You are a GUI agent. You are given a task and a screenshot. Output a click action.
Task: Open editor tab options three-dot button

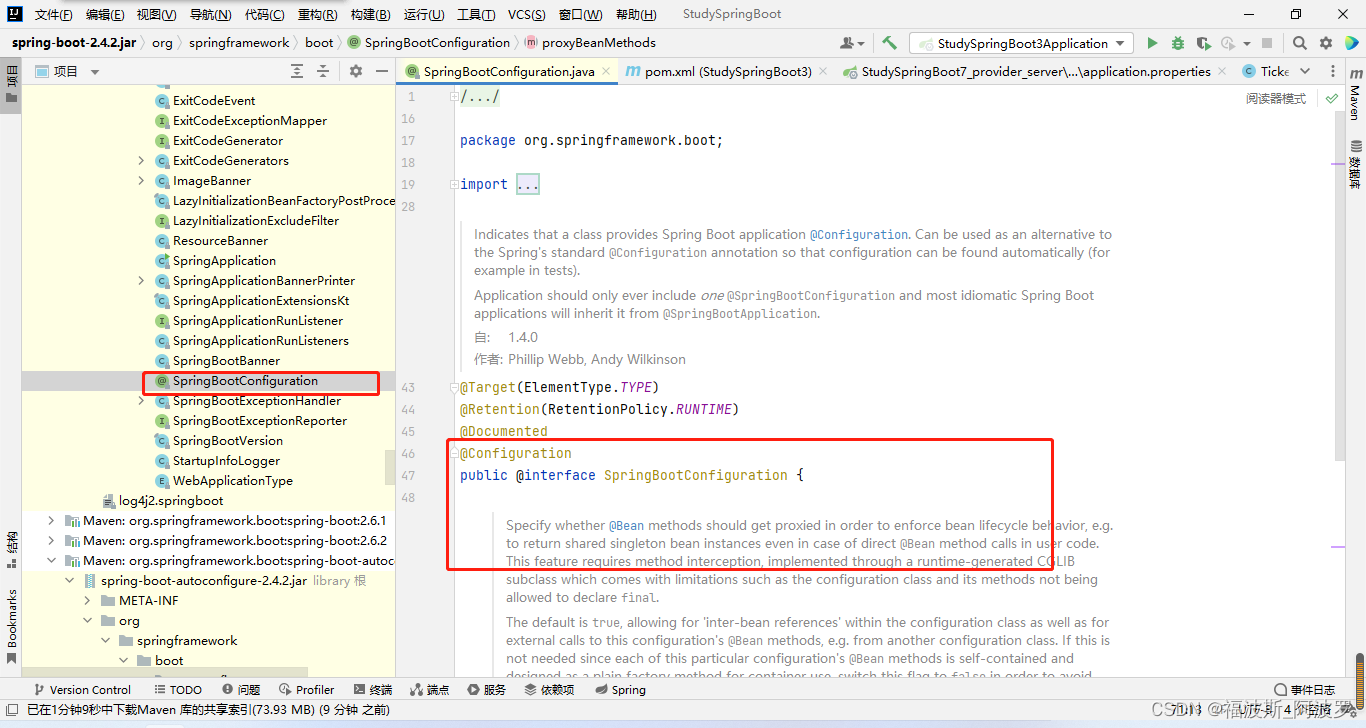(1332, 71)
